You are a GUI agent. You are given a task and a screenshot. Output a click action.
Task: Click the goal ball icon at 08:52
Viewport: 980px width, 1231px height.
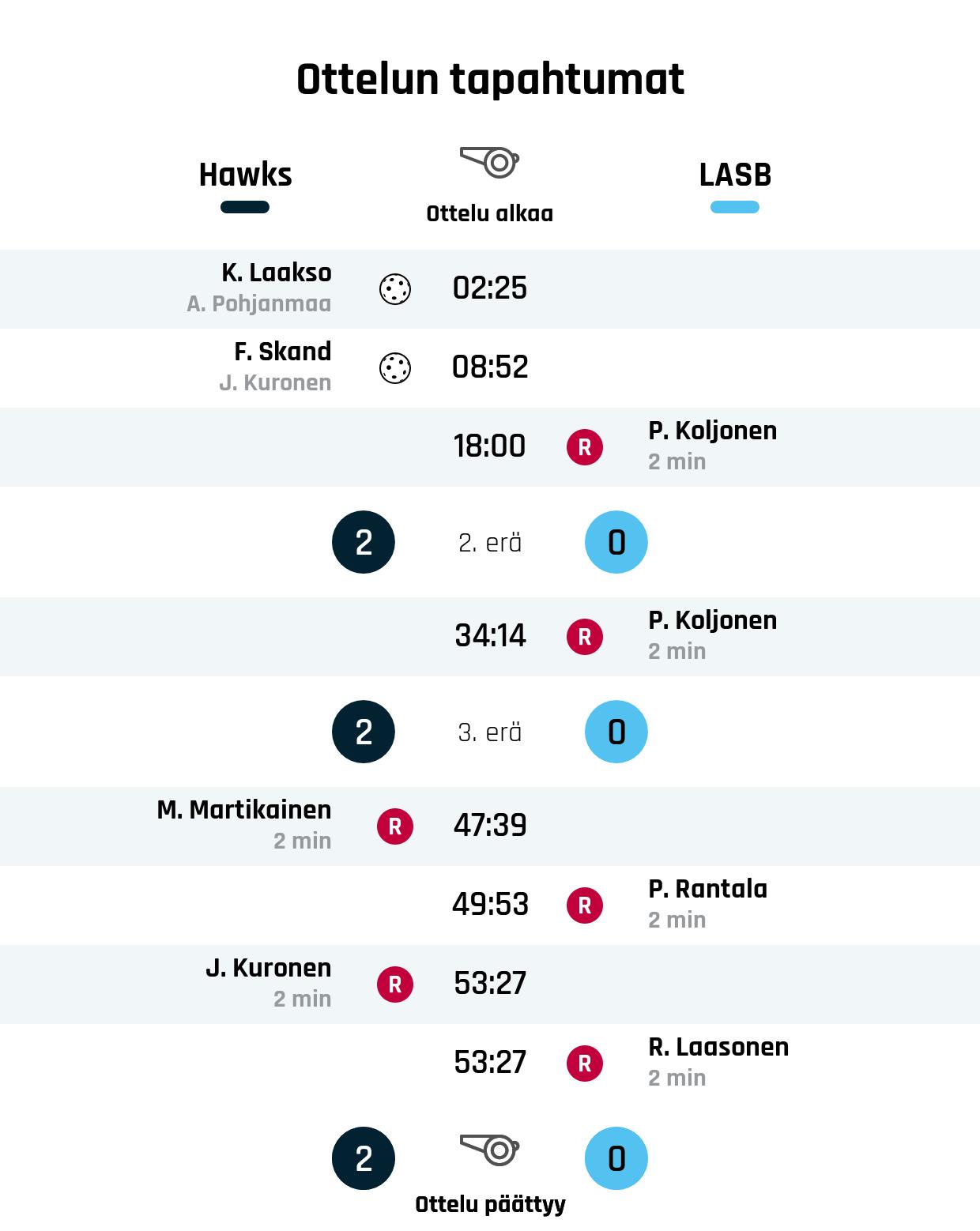[x=395, y=368]
